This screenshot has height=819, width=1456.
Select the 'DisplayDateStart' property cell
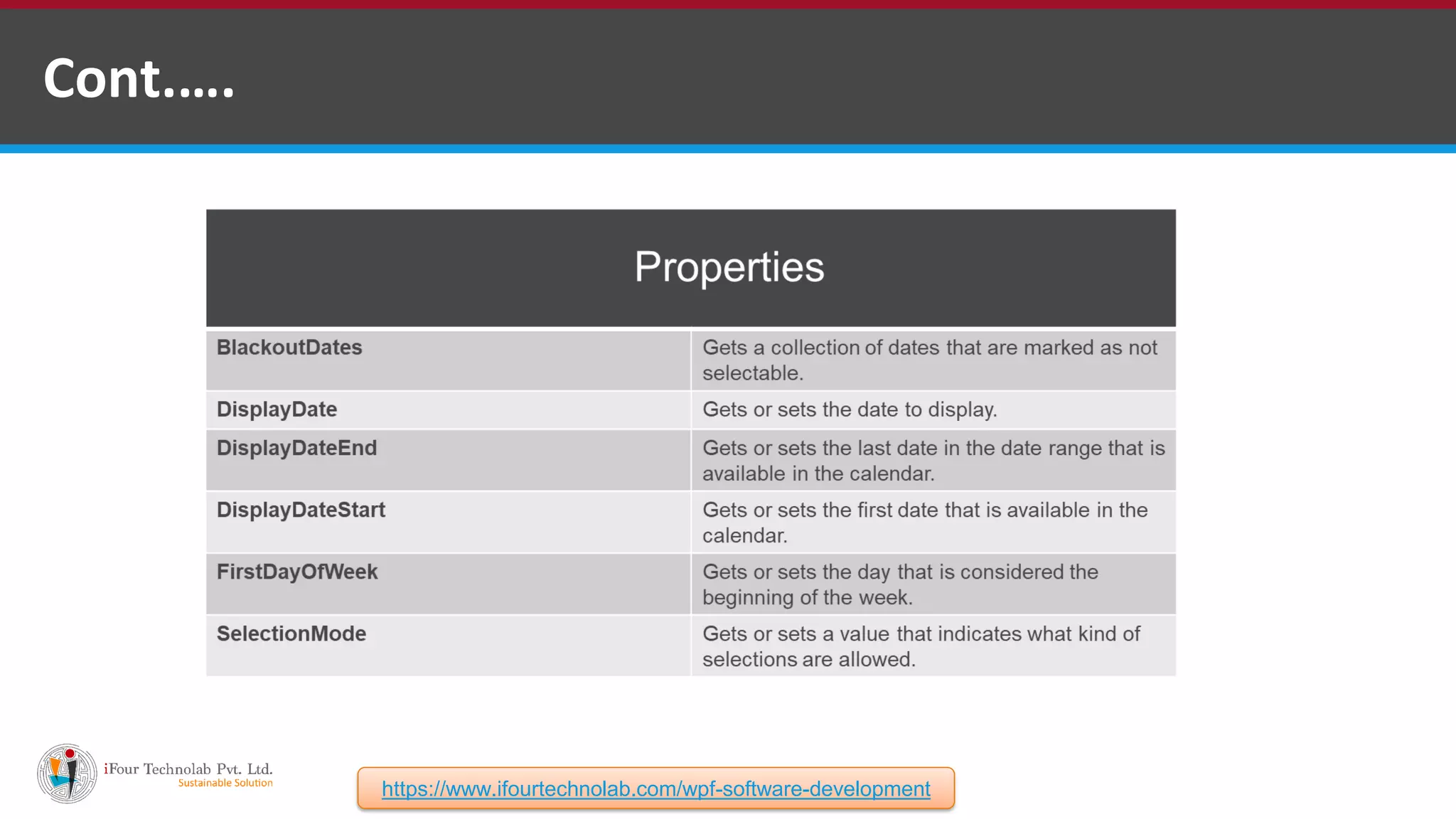(448, 522)
